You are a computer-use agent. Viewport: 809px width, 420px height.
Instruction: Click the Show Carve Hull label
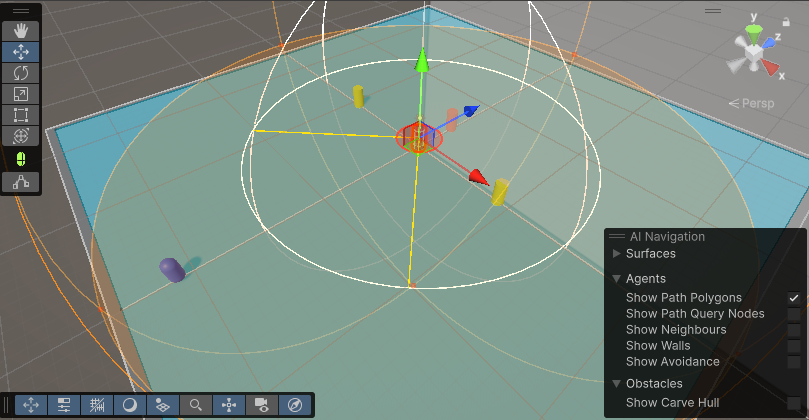(672, 402)
